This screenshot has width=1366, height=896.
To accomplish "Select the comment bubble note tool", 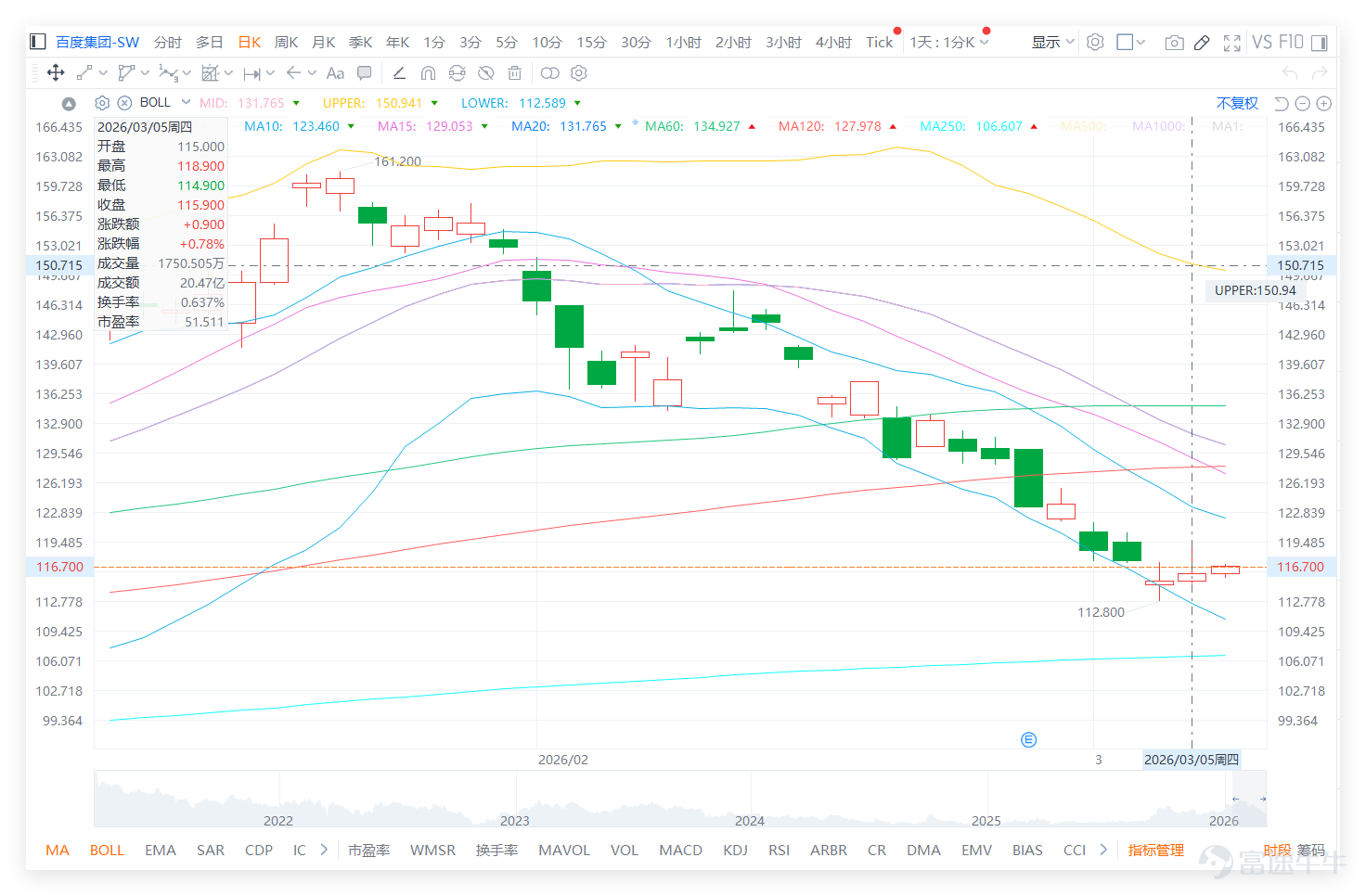I will click(365, 73).
